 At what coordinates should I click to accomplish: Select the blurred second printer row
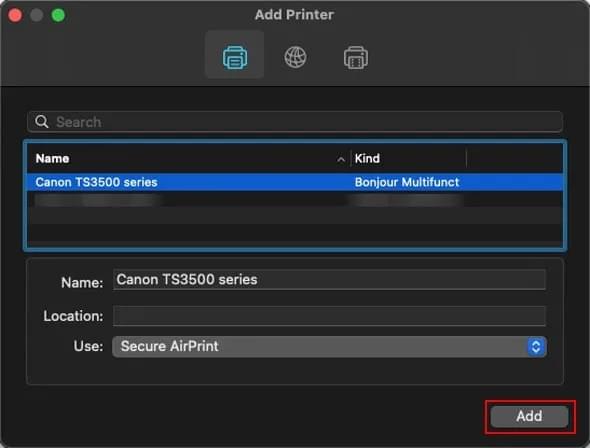(x=295, y=199)
